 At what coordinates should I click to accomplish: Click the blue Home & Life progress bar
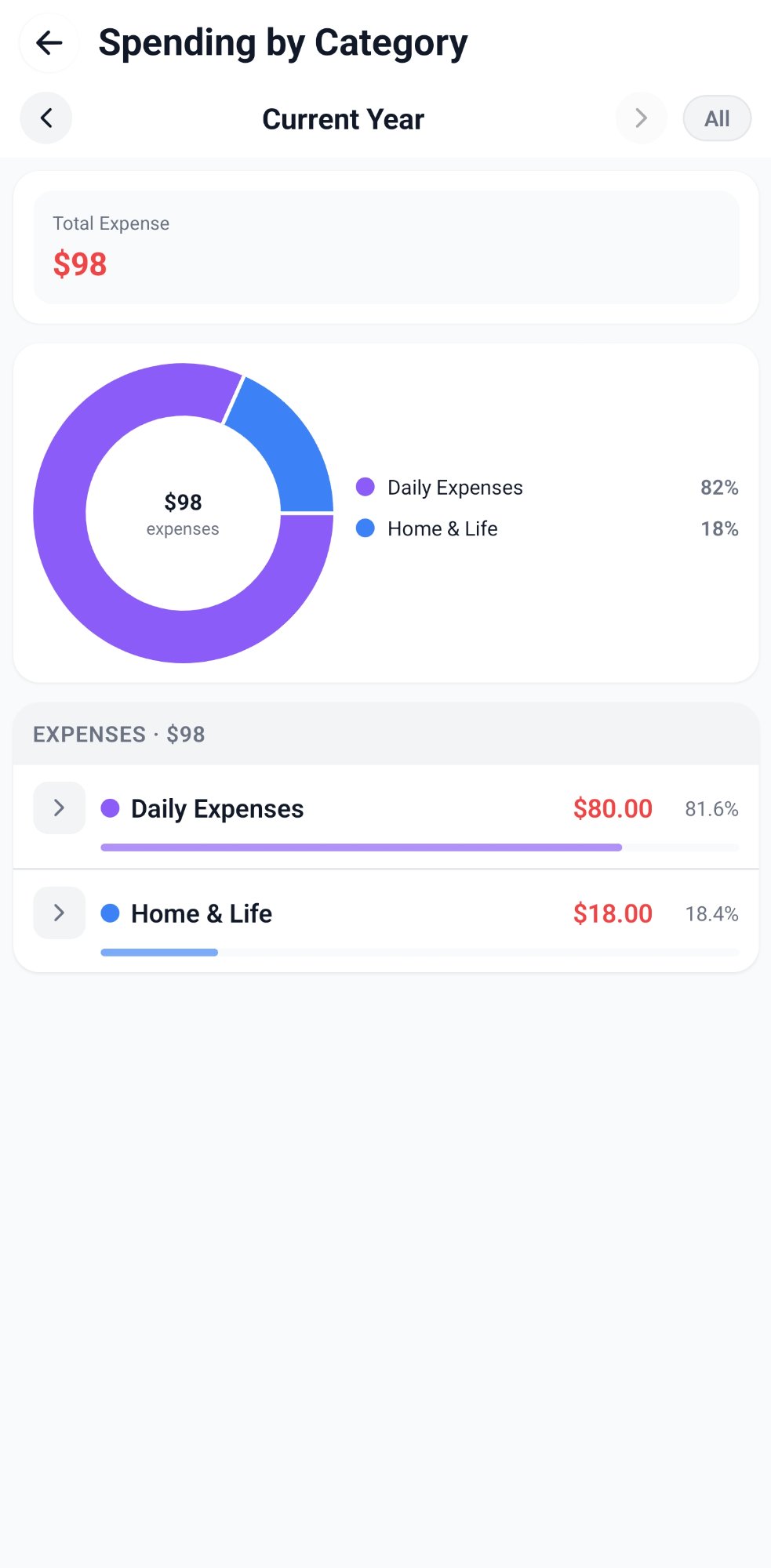[158, 952]
